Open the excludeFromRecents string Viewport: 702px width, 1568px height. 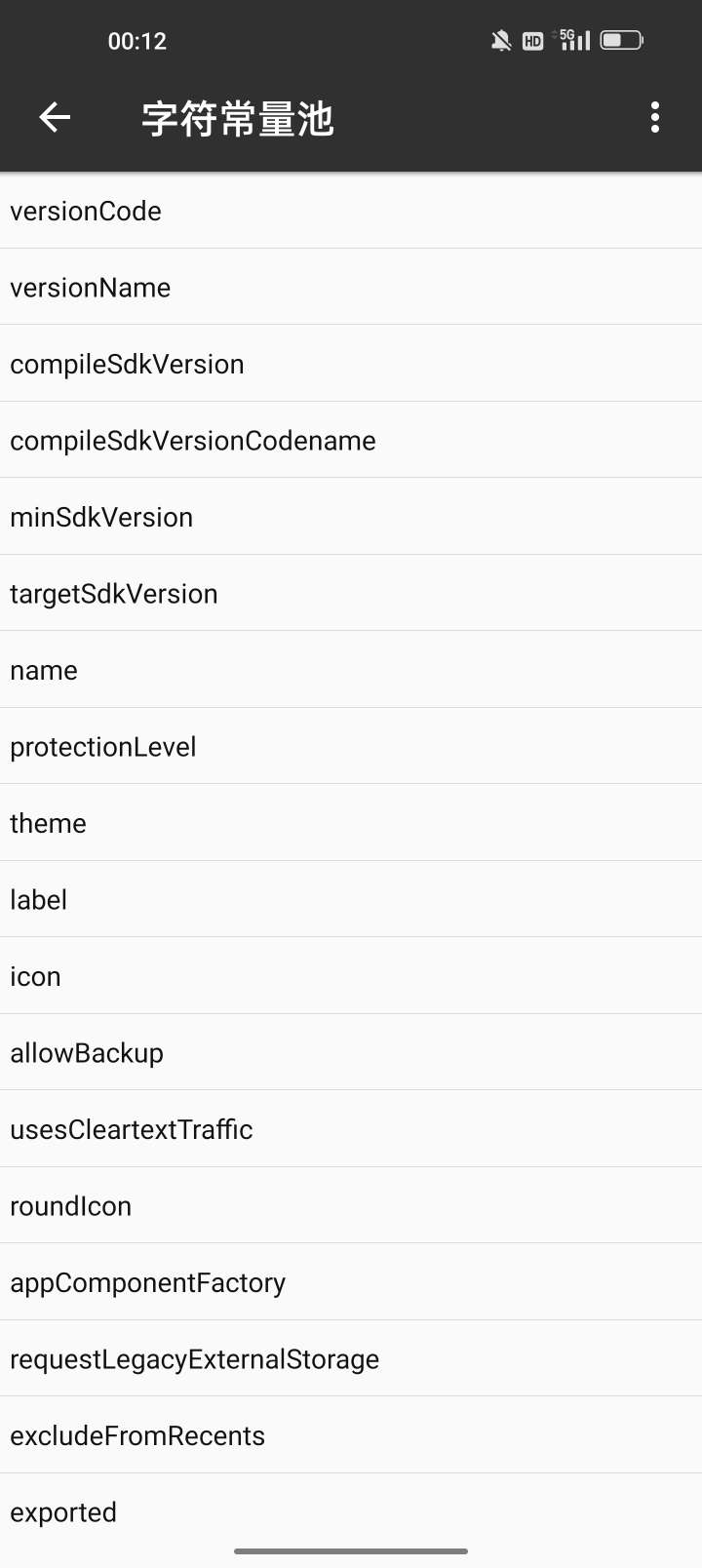[351, 1435]
